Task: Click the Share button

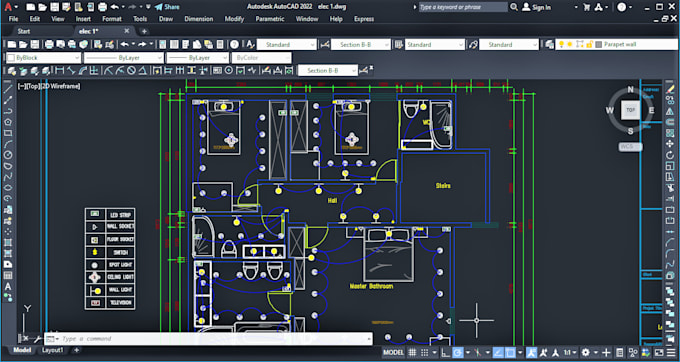Action: pyautogui.click(x=167, y=7)
